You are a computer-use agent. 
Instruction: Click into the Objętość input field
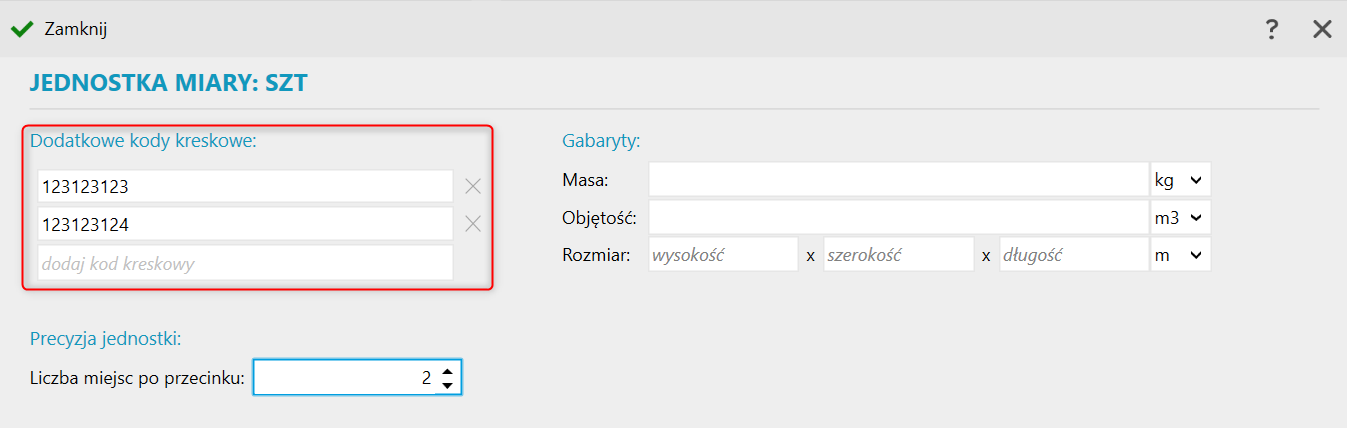click(898, 217)
